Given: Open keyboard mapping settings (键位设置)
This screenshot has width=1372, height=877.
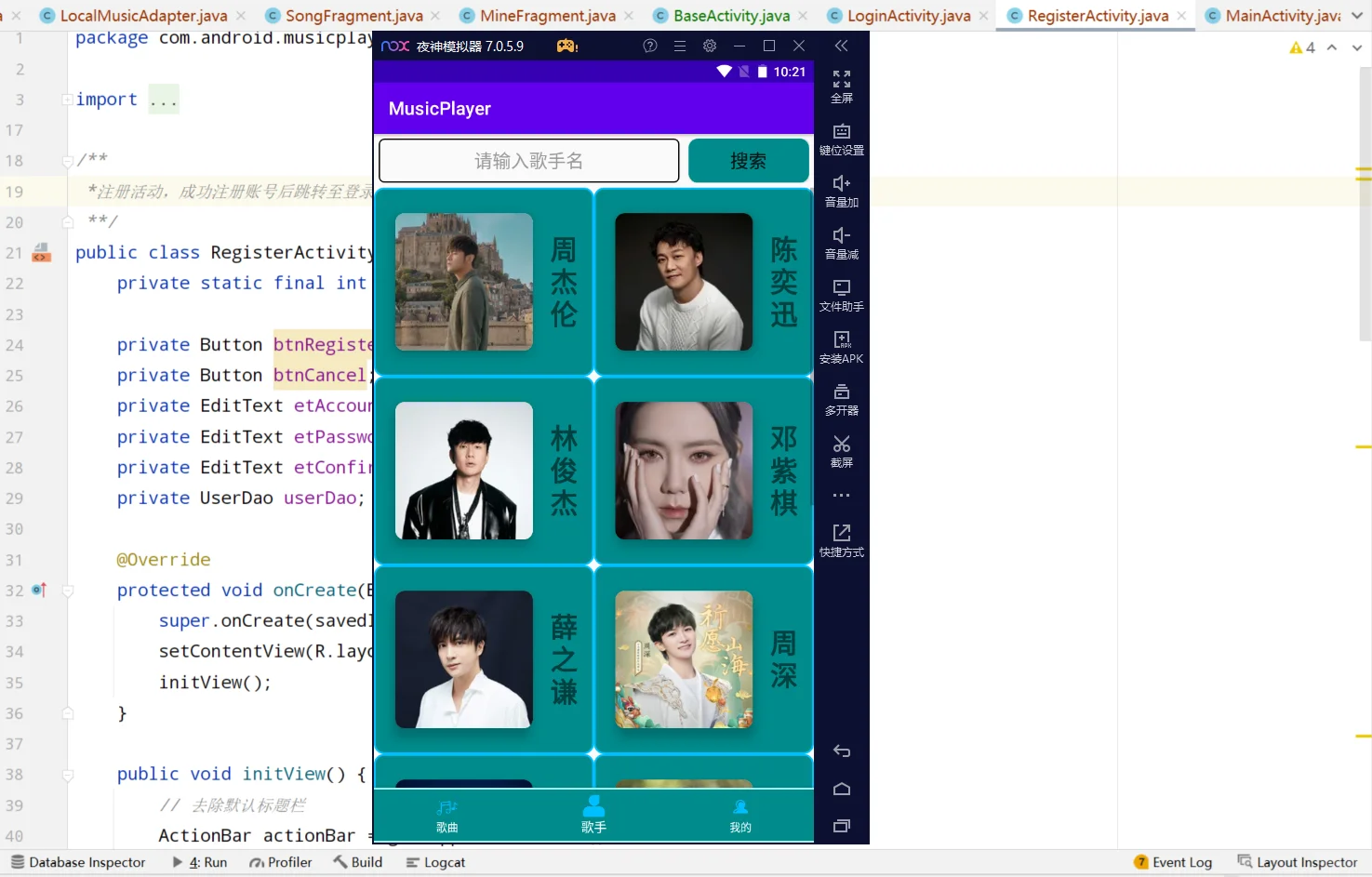Looking at the screenshot, I should coord(842,139).
